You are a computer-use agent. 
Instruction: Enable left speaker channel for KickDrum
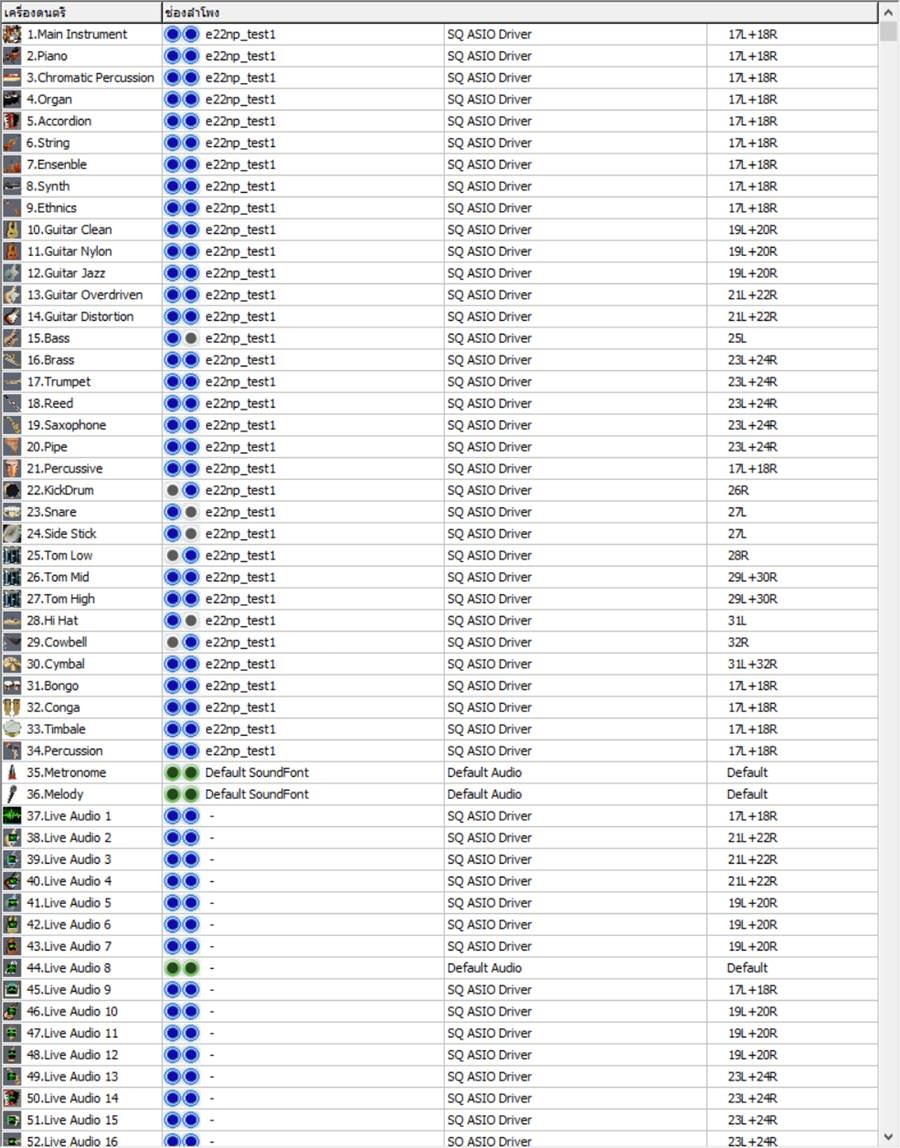click(x=173, y=491)
